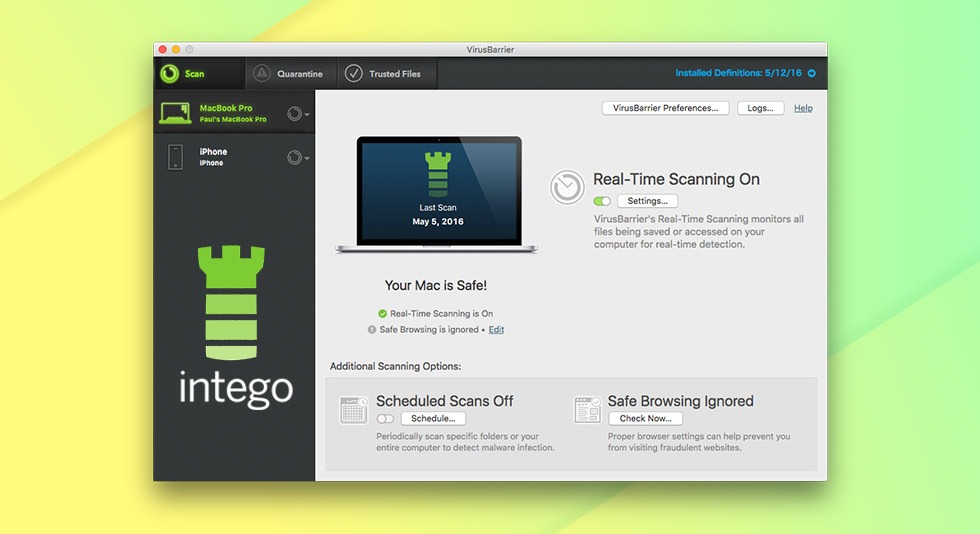The width and height of the screenshot is (980, 534).
Task: Click the Trusted Files checkmark icon
Action: (x=354, y=73)
